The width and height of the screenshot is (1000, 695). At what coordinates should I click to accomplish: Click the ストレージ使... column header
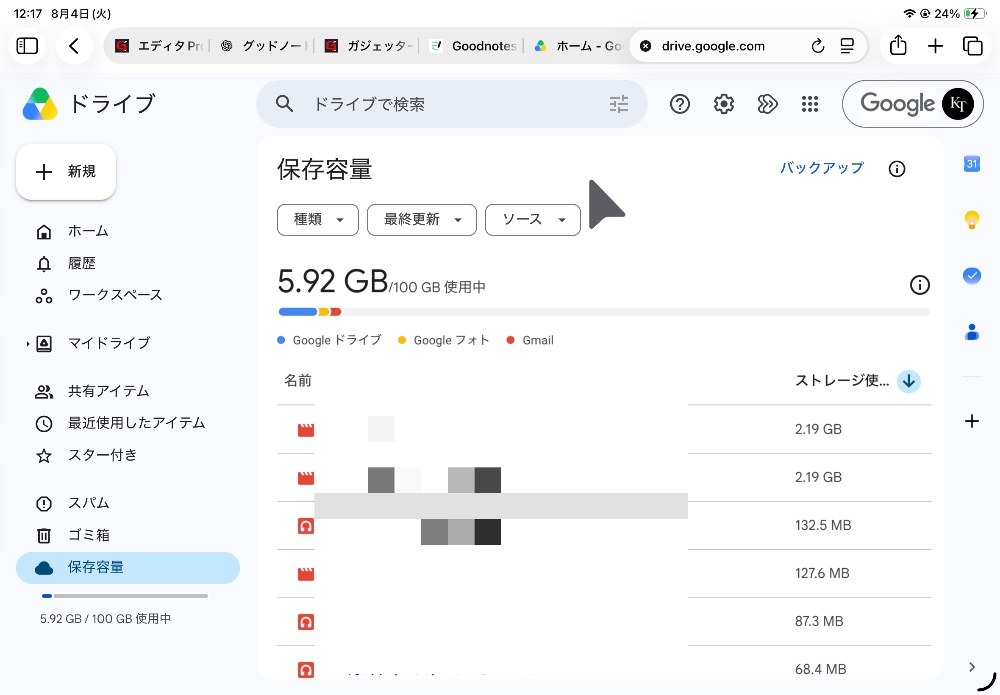[842, 381]
